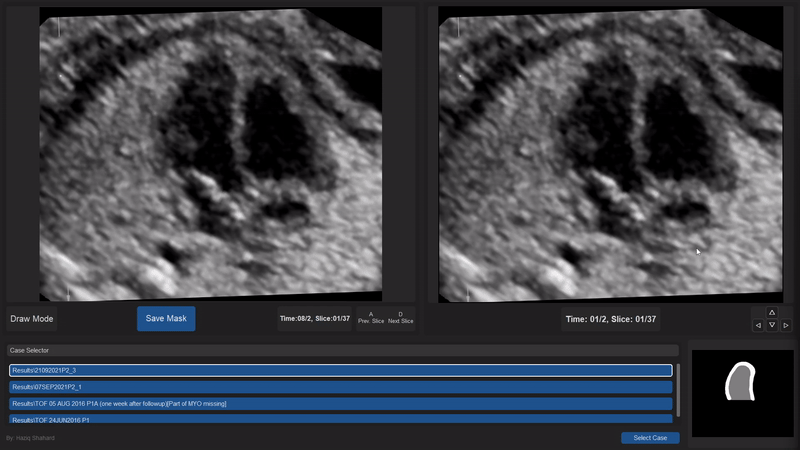Click the right ultrasound image viewer

(x=610, y=153)
